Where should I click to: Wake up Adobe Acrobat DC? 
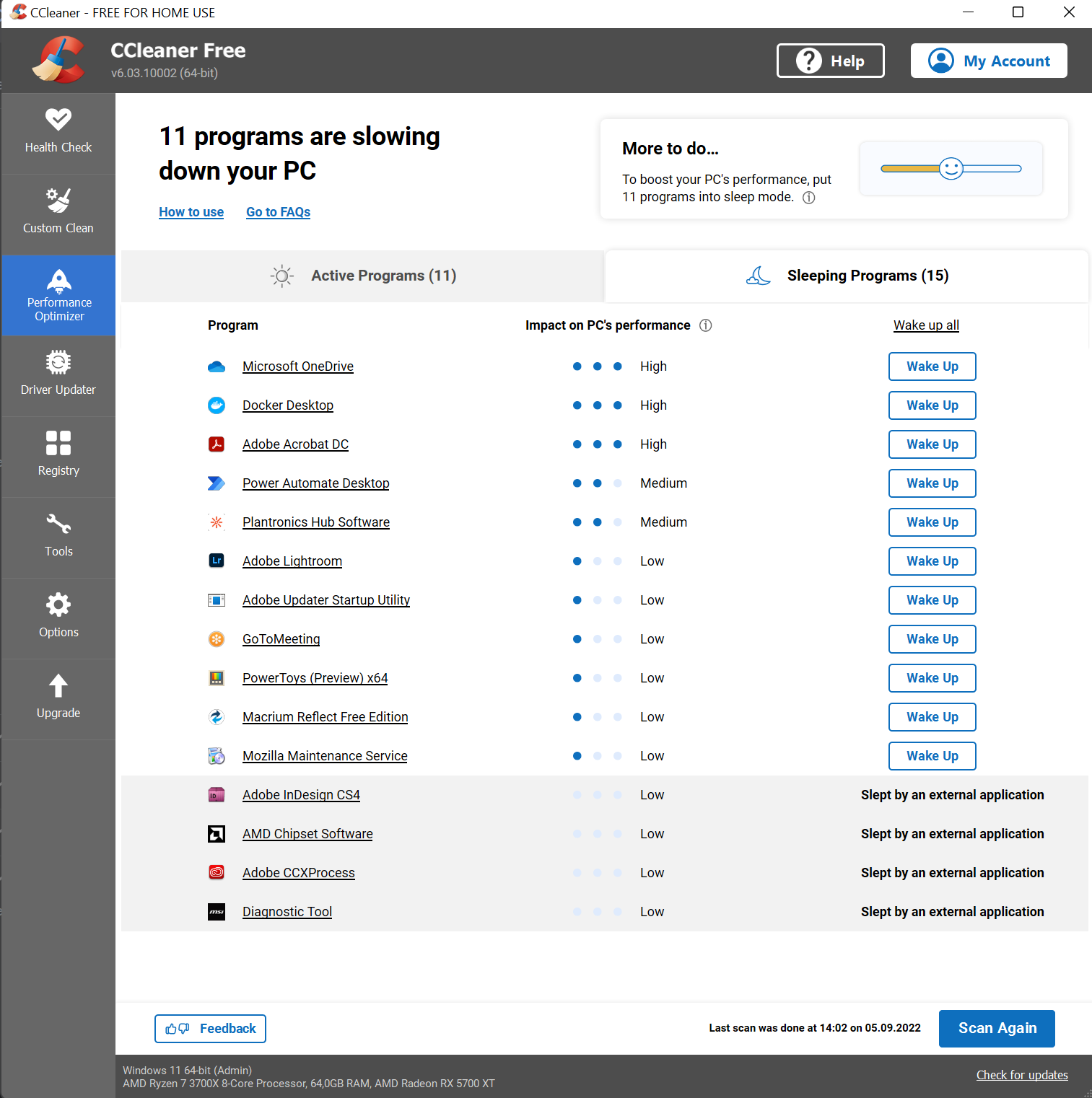click(932, 444)
